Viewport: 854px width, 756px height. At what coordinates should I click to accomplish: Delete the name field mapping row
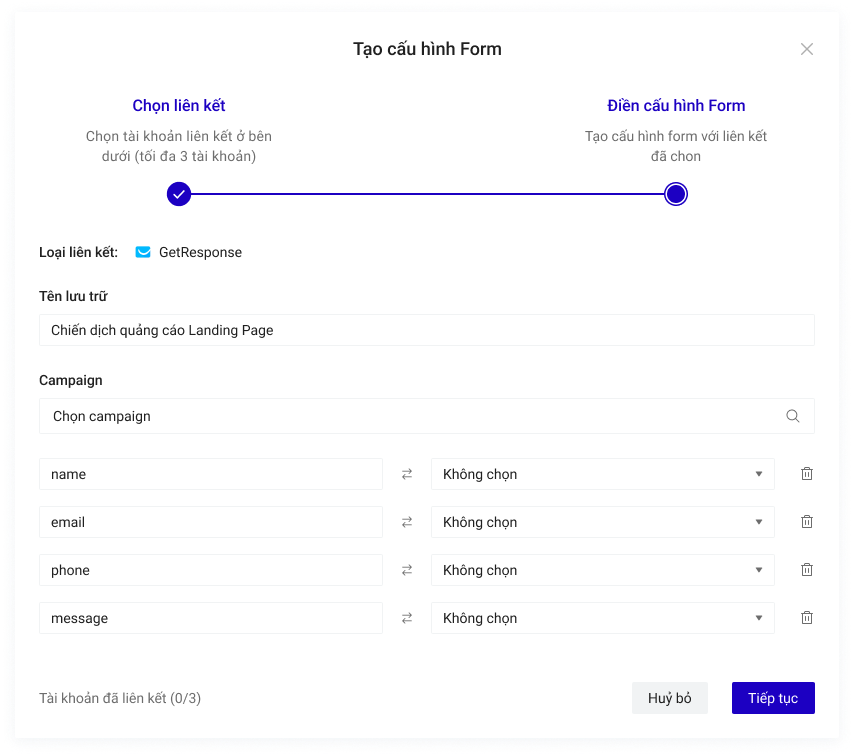pyautogui.click(x=806, y=474)
